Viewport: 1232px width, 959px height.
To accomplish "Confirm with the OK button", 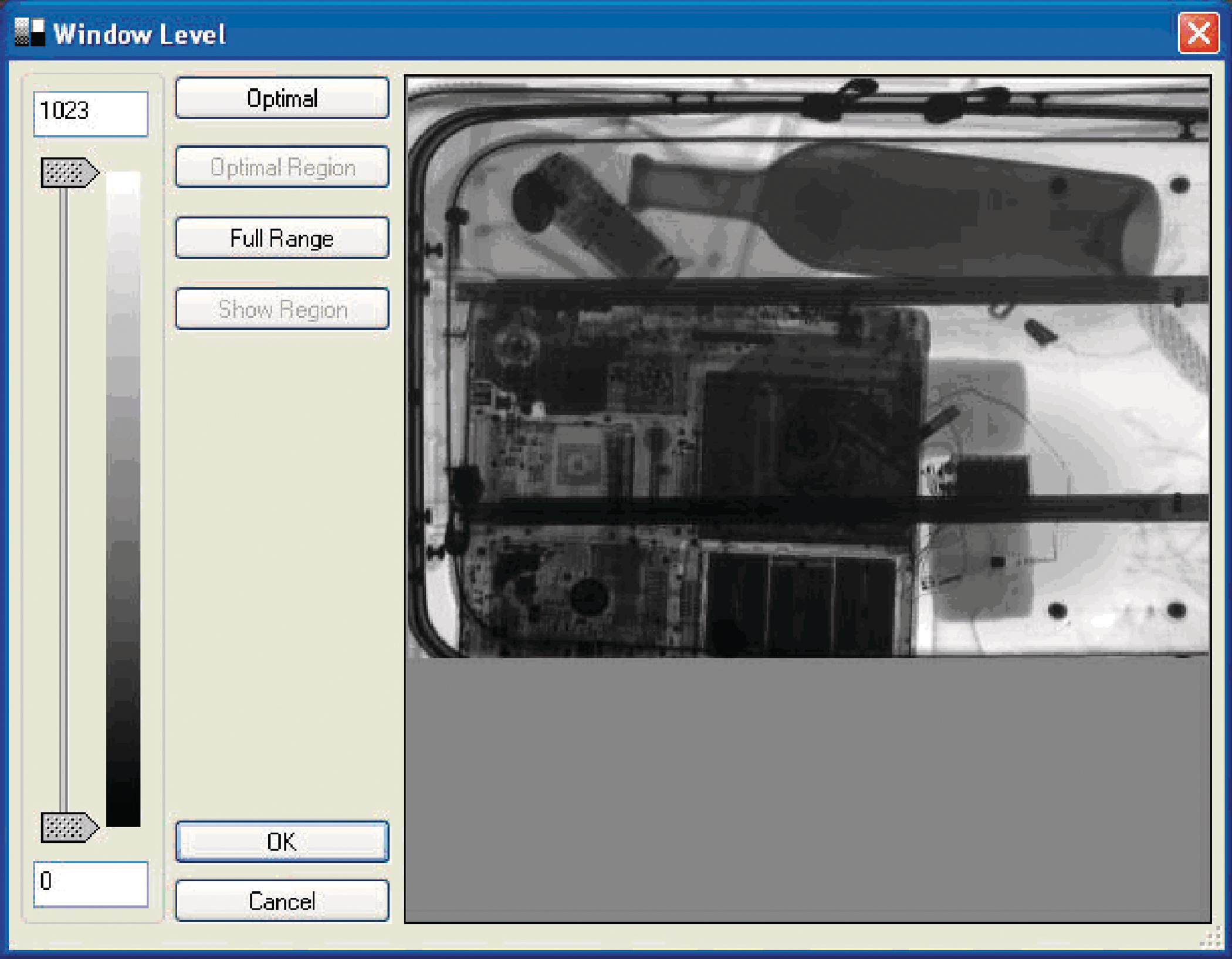I will 282,842.
